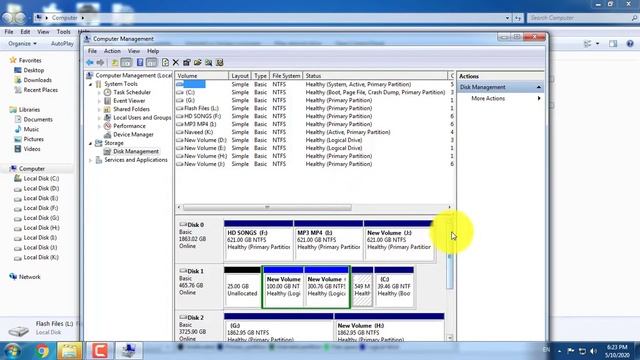
Task: Open the red Camtasia taskbar icon
Action: point(99,351)
